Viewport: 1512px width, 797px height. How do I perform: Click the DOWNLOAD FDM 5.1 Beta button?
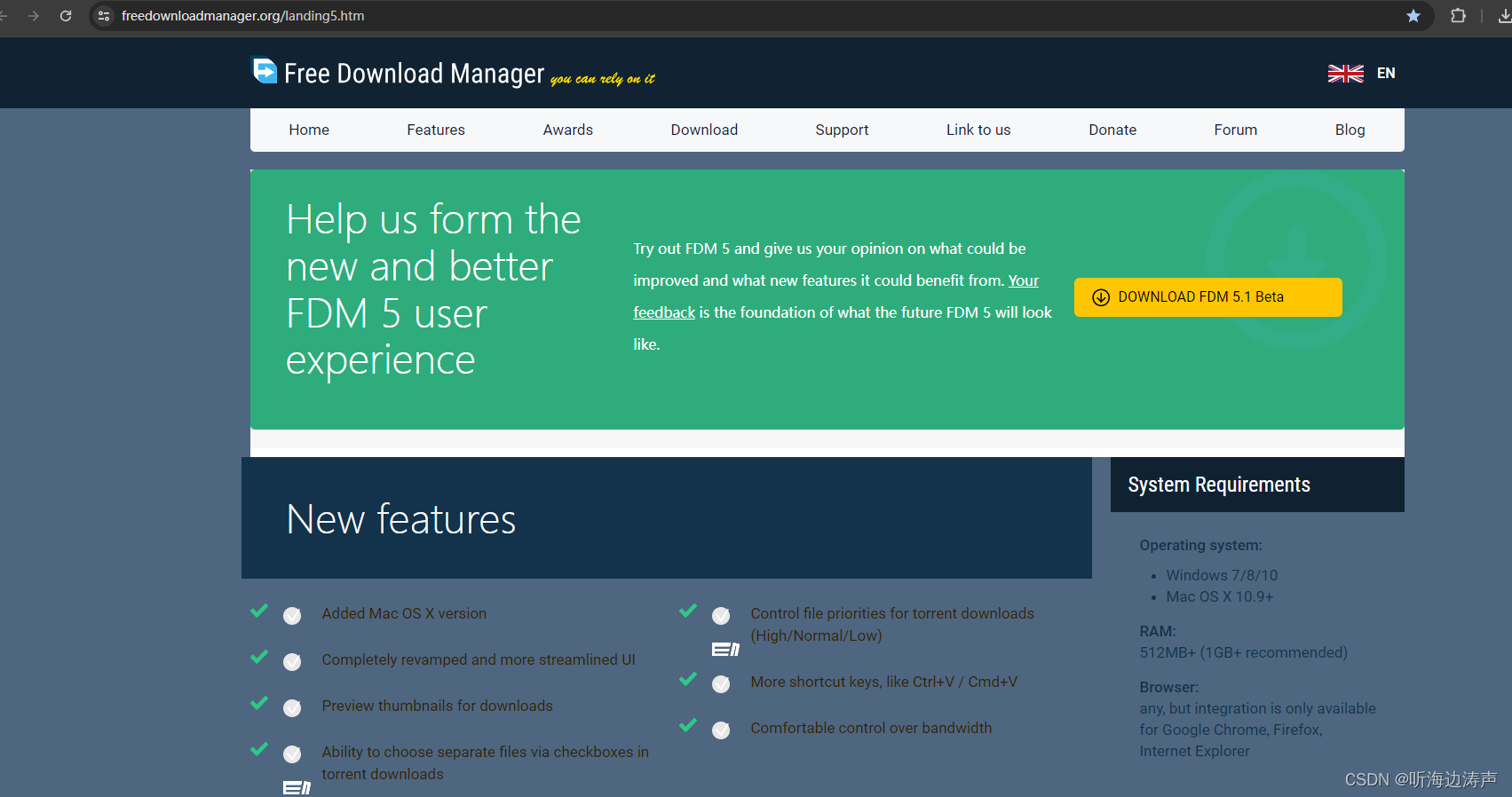pyautogui.click(x=1207, y=297)
